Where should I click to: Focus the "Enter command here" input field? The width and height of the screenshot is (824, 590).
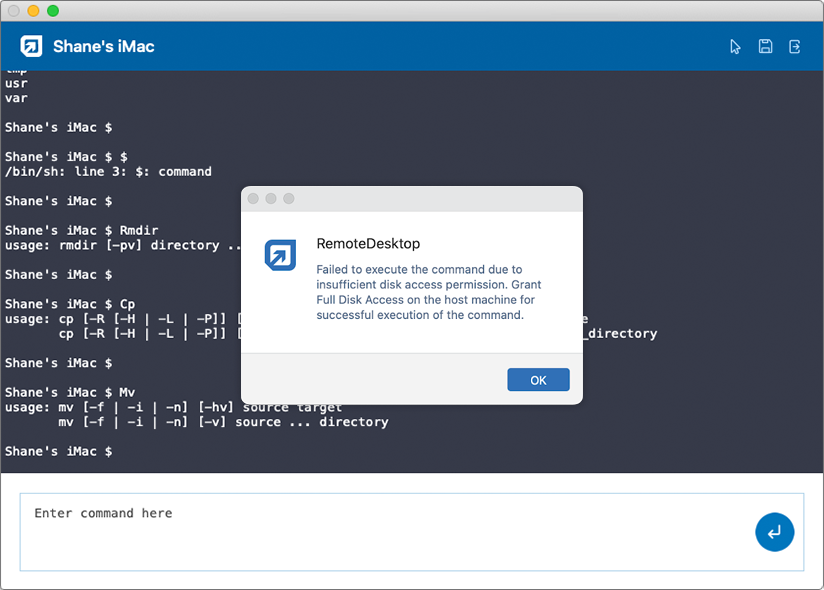point(380,530)
